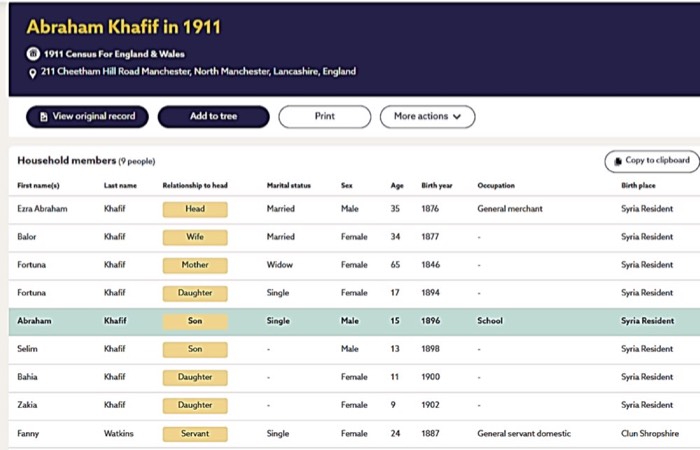Click the Relationship to head column header
The image size is (700, 450).
(195, 186)
